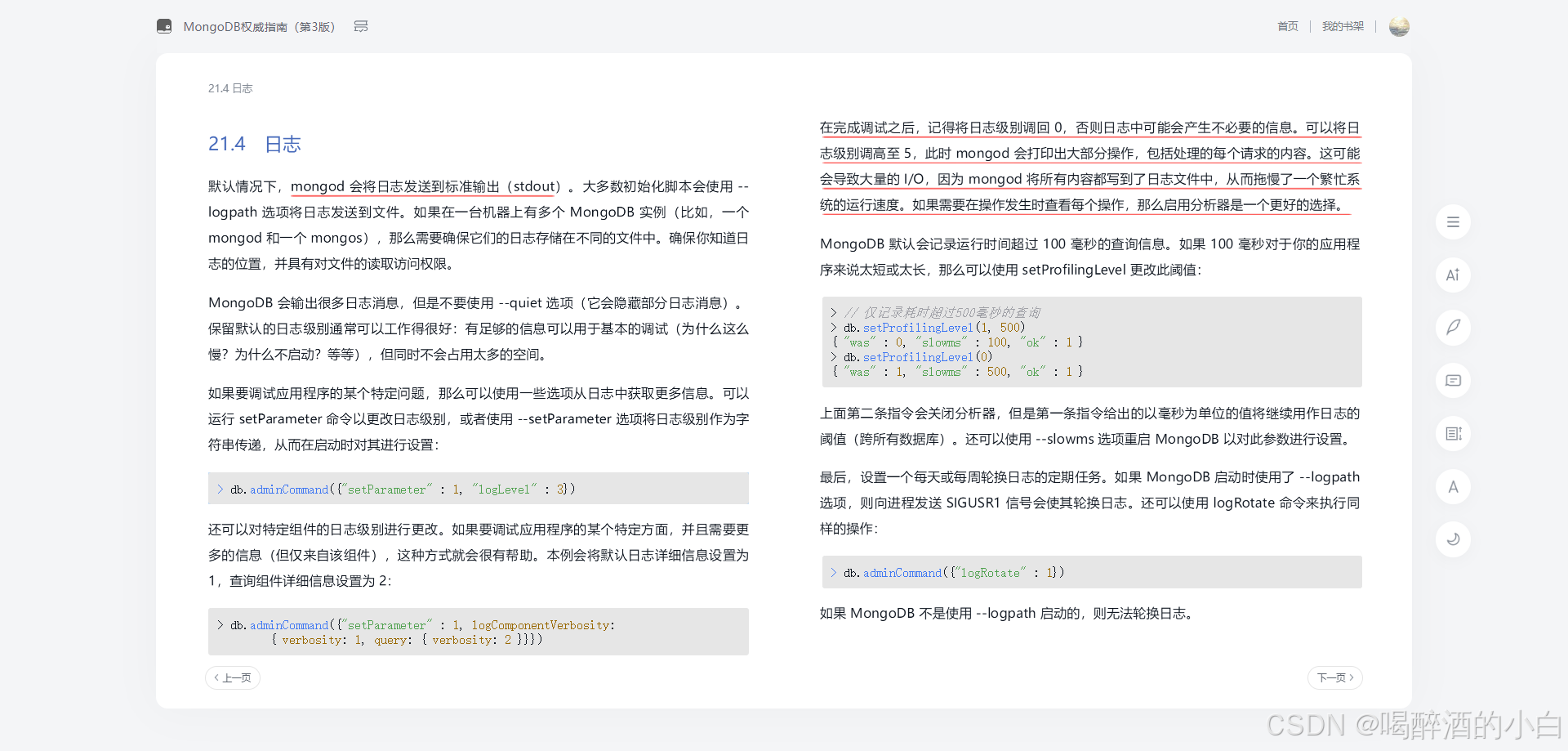This screenshot has height=751, width=1568.
Task: Click paragraph starting '如果要调试应用程序的某个特定问题'
Action: click(x=479, y=418)
